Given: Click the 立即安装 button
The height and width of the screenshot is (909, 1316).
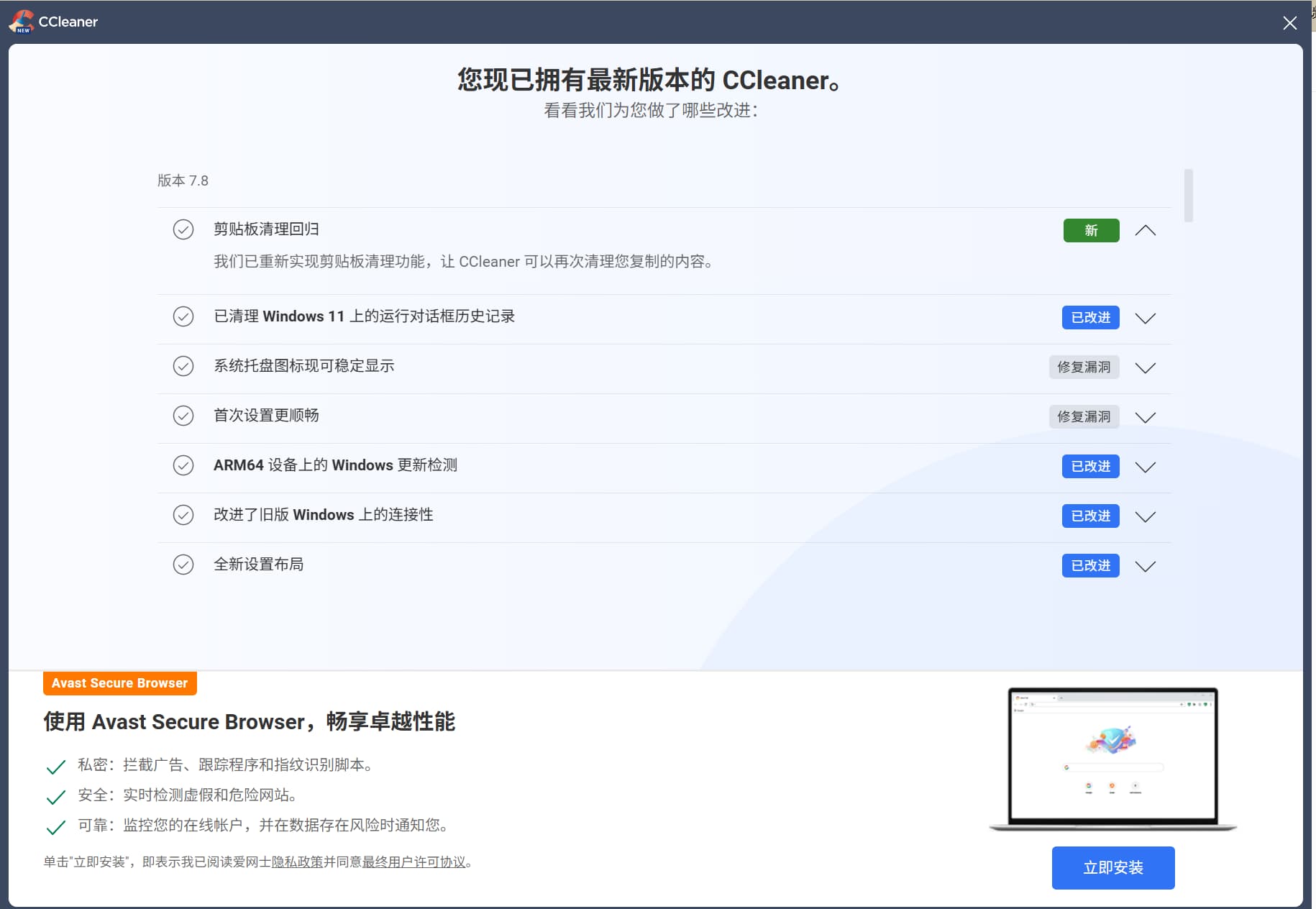Looking at the screenshot, I should [x=1113, y=868].
